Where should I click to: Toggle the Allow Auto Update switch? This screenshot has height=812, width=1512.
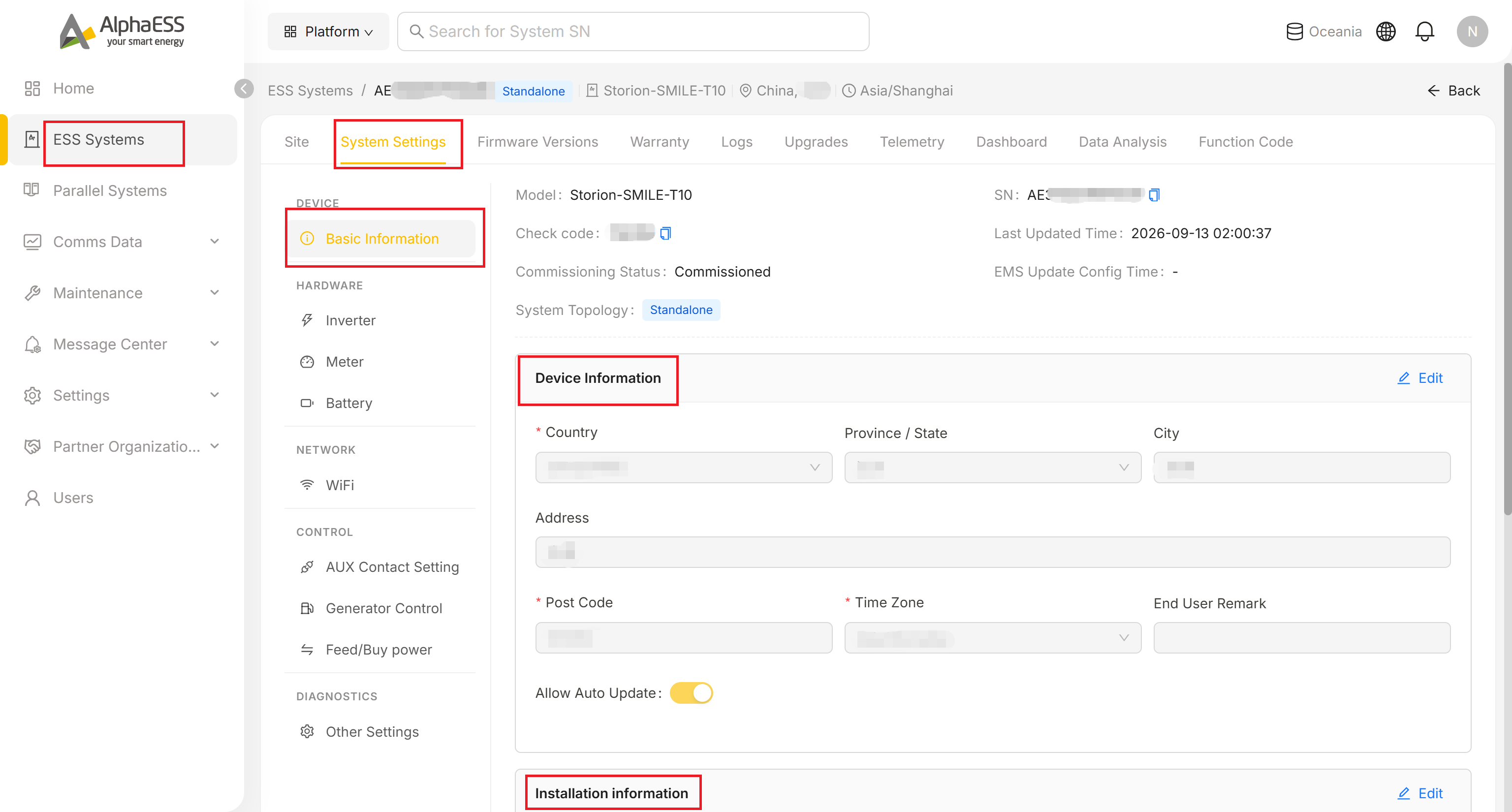coord(691,693)
